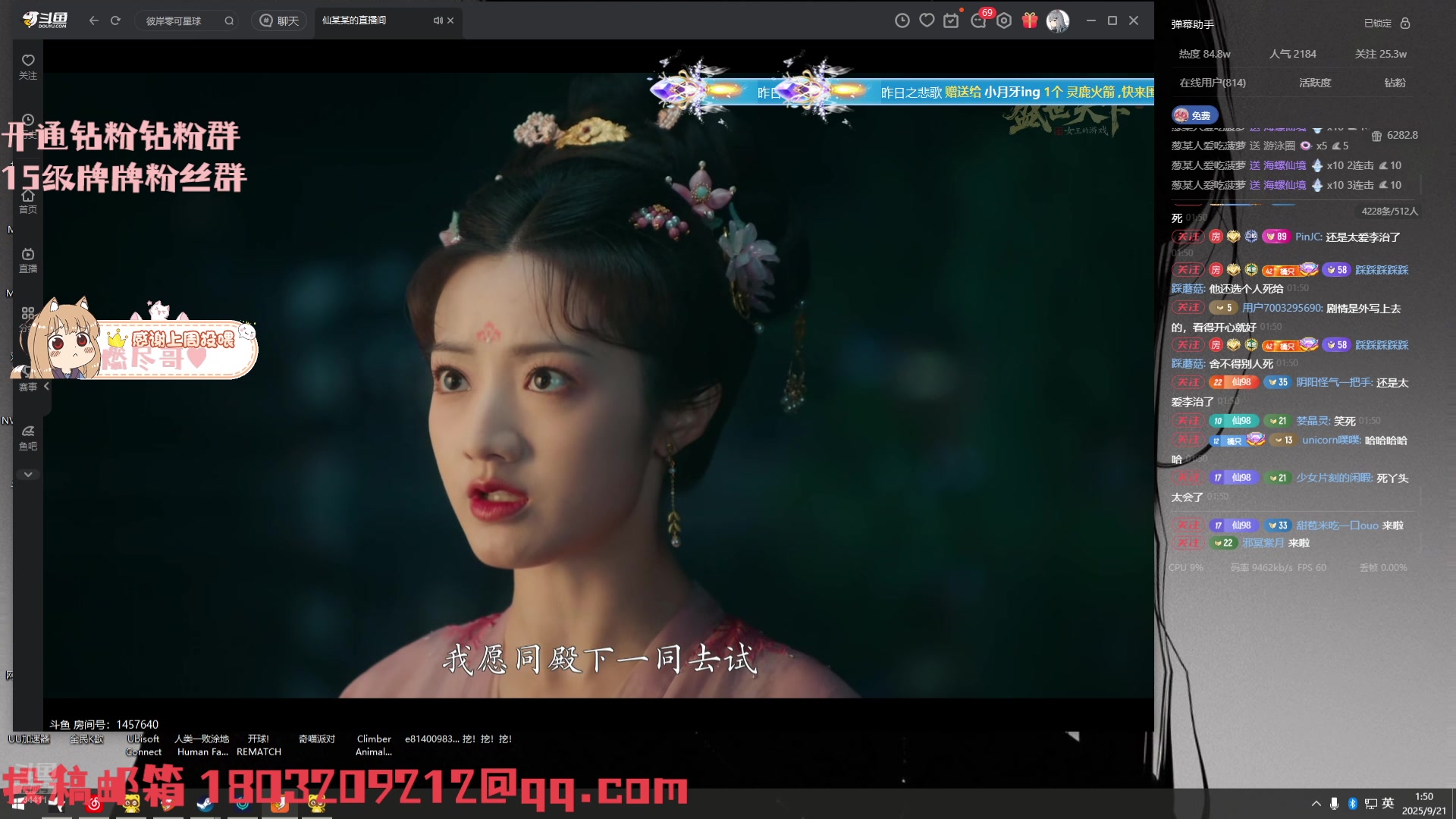Open the user avatar profile

pos(1057,20)
